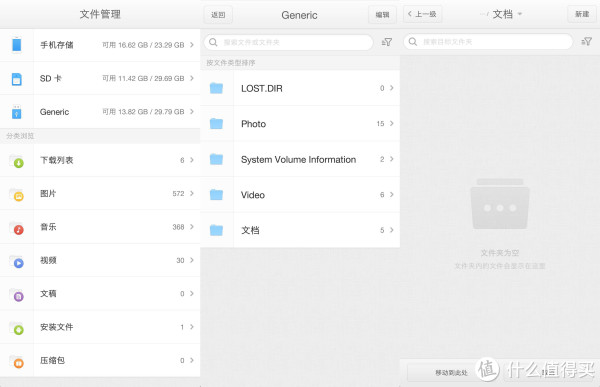The image size is (600, 387).
Task: Expand the 下载列表 row chevron
Action: point(192,160)
